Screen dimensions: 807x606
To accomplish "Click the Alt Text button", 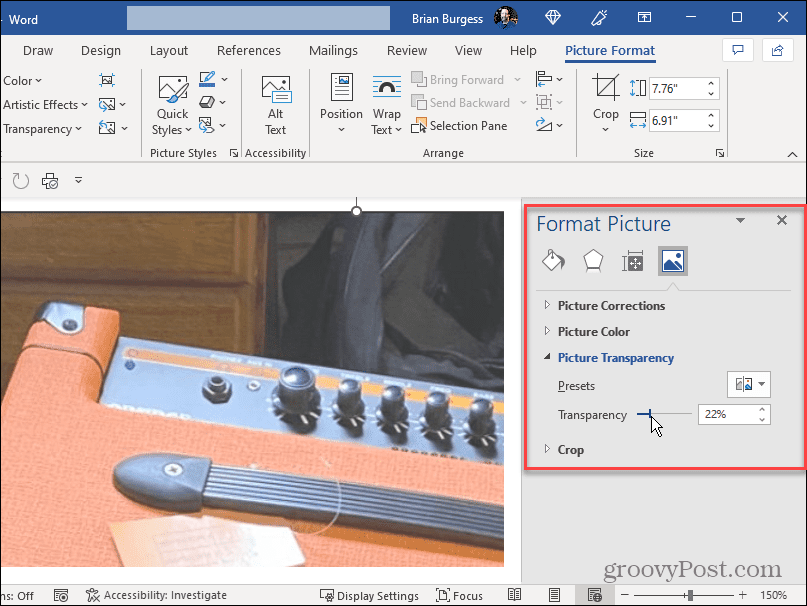I will pos(275,105).
